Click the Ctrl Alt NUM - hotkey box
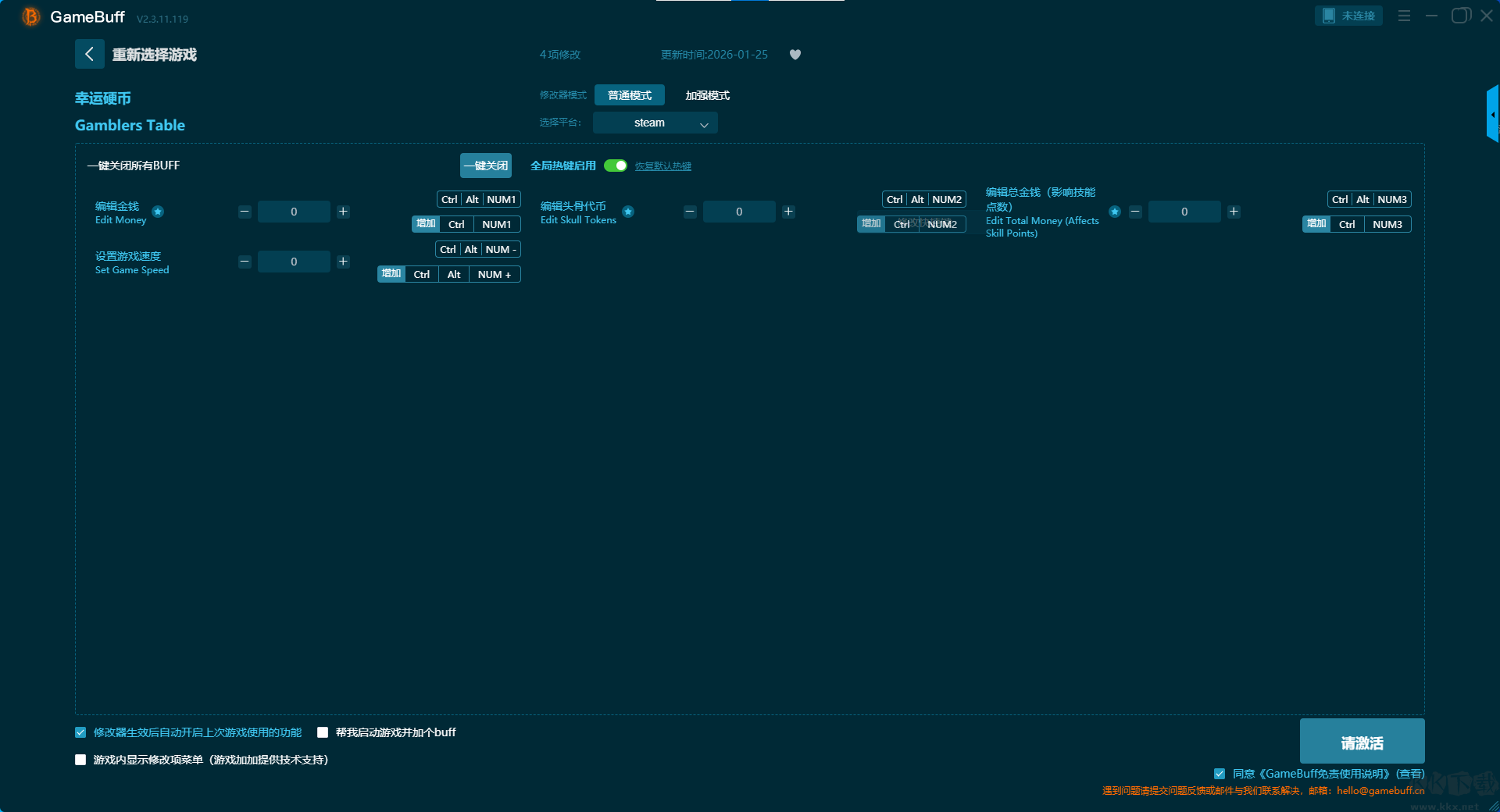This screenshot has width=1500, height=812. point(478,249)
